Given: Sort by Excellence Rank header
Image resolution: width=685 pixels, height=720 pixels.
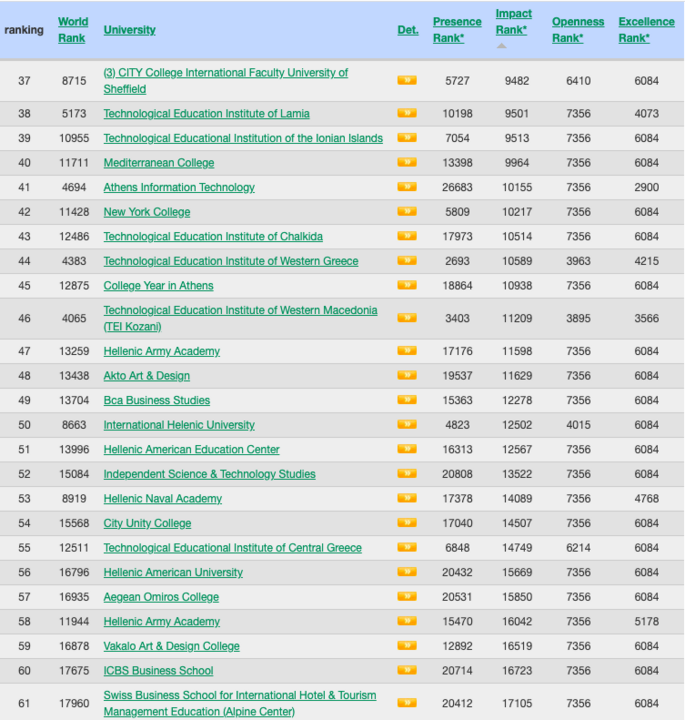Looking at the screenshot, I should click(x=646, y=30).
